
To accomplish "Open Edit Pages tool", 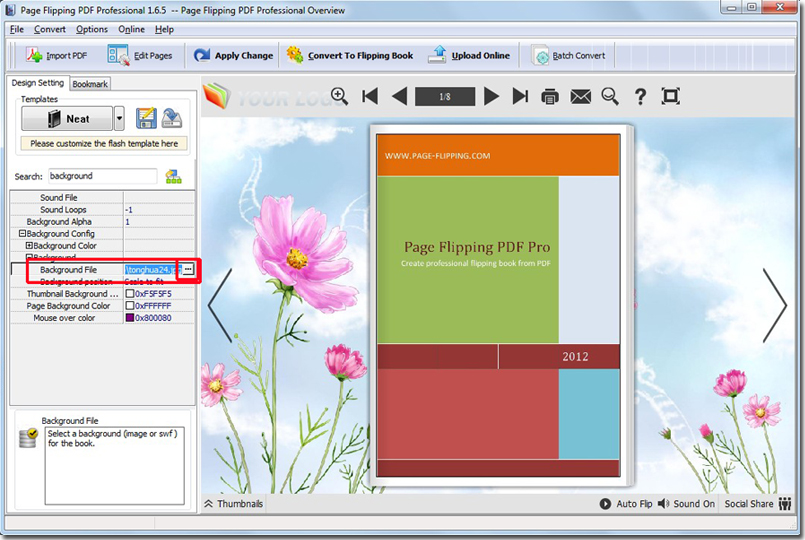I will pyautogui.click(x=140, y=55).
